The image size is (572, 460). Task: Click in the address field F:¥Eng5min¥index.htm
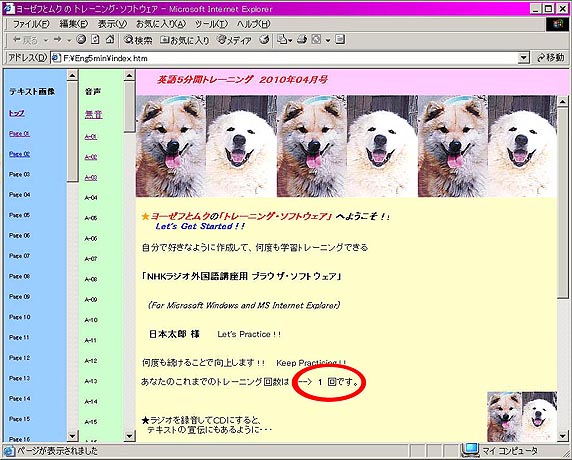click(289, 58)
